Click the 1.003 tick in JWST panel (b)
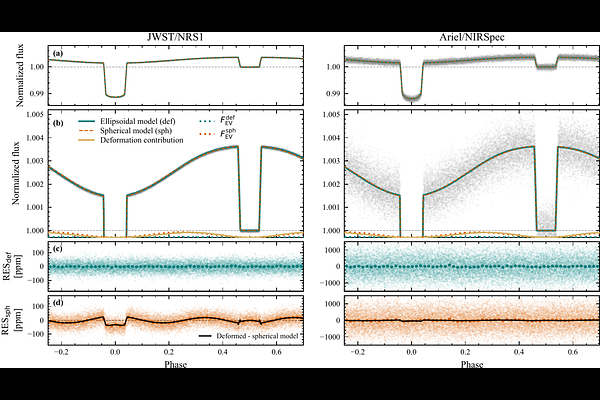The height and width of the screenshot is (400, 600). pos(34,161)
